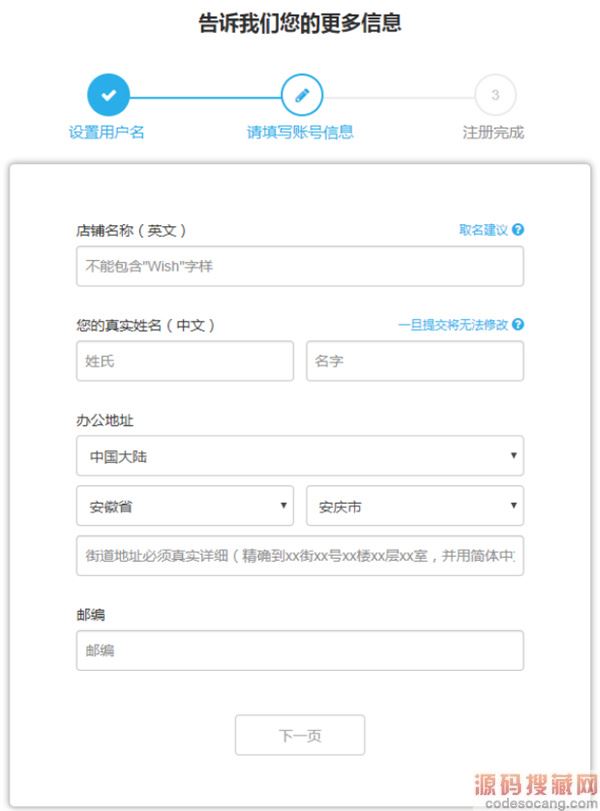
Task: Expand the 安徽省 province dropdown
Action: tap(185, 505)
